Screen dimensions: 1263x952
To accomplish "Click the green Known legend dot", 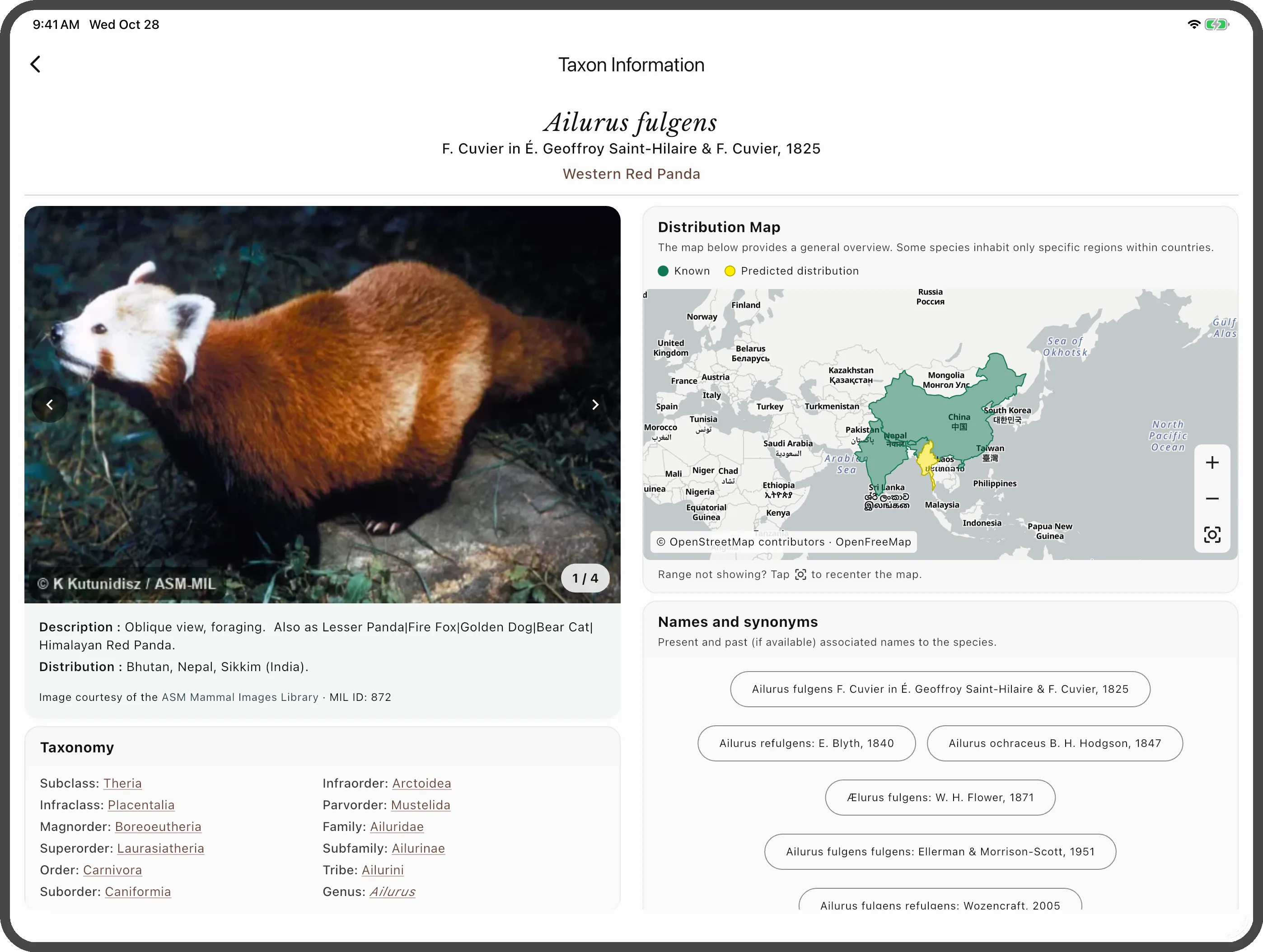I will click(x=663, y=271).
